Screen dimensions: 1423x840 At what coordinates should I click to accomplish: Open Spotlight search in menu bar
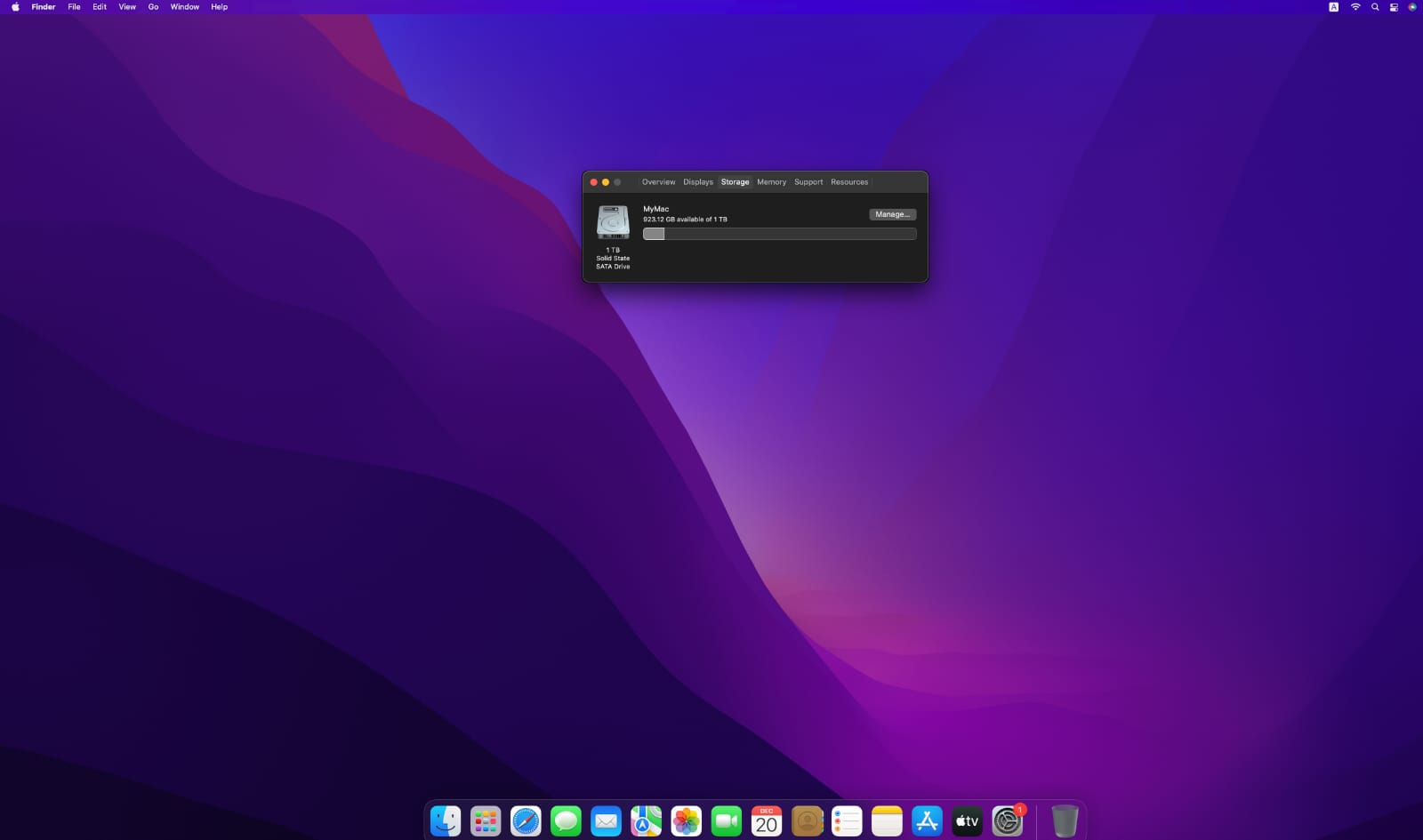coord(1375,7)
